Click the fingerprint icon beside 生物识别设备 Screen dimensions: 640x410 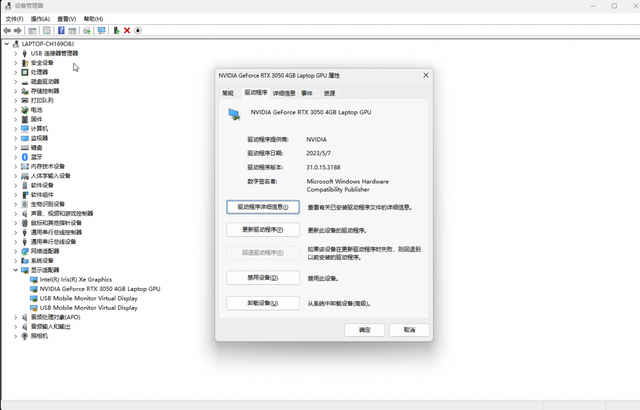[x=25, y=204]
